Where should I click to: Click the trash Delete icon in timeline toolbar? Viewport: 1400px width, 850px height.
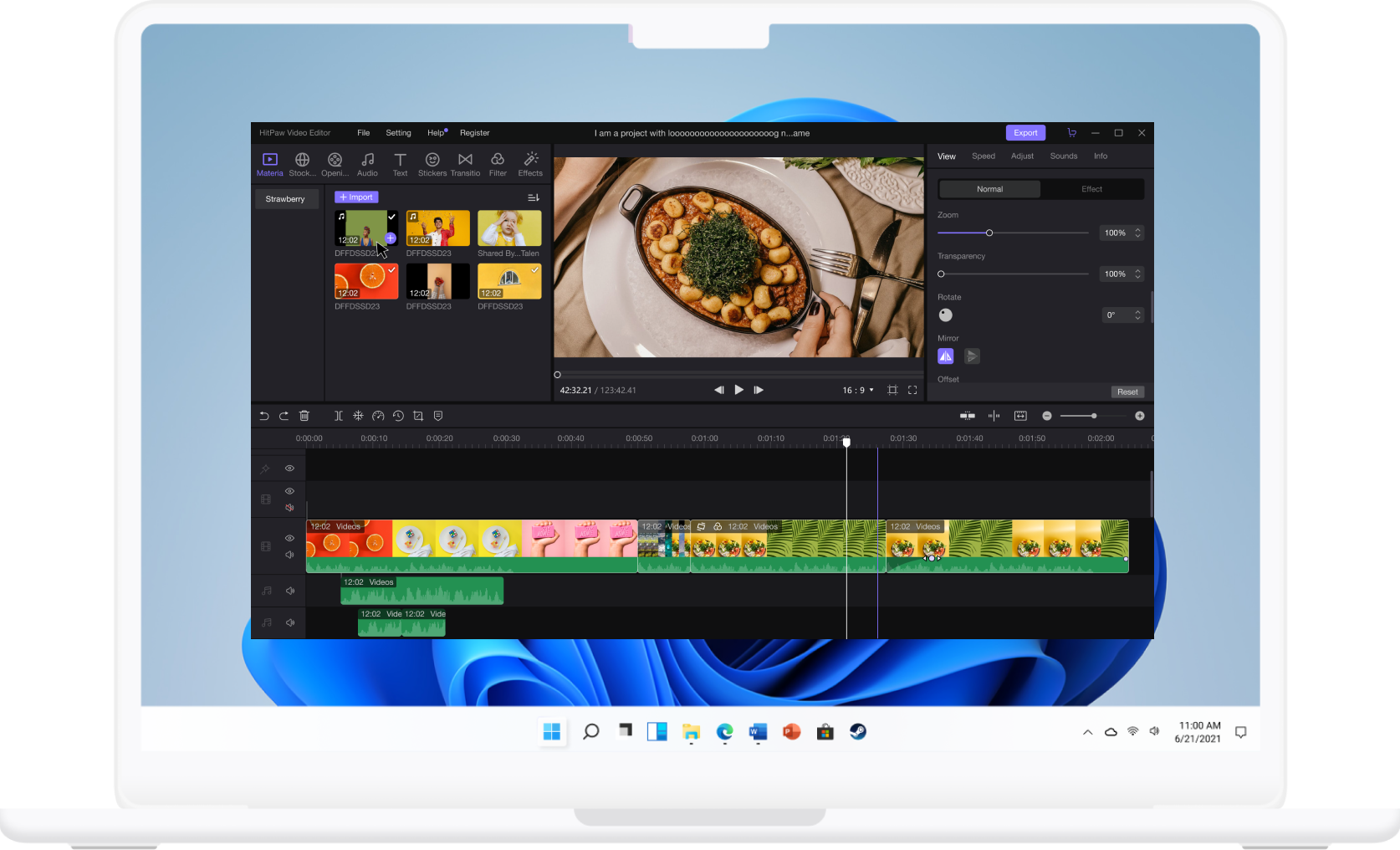click(x=304, y=416)
